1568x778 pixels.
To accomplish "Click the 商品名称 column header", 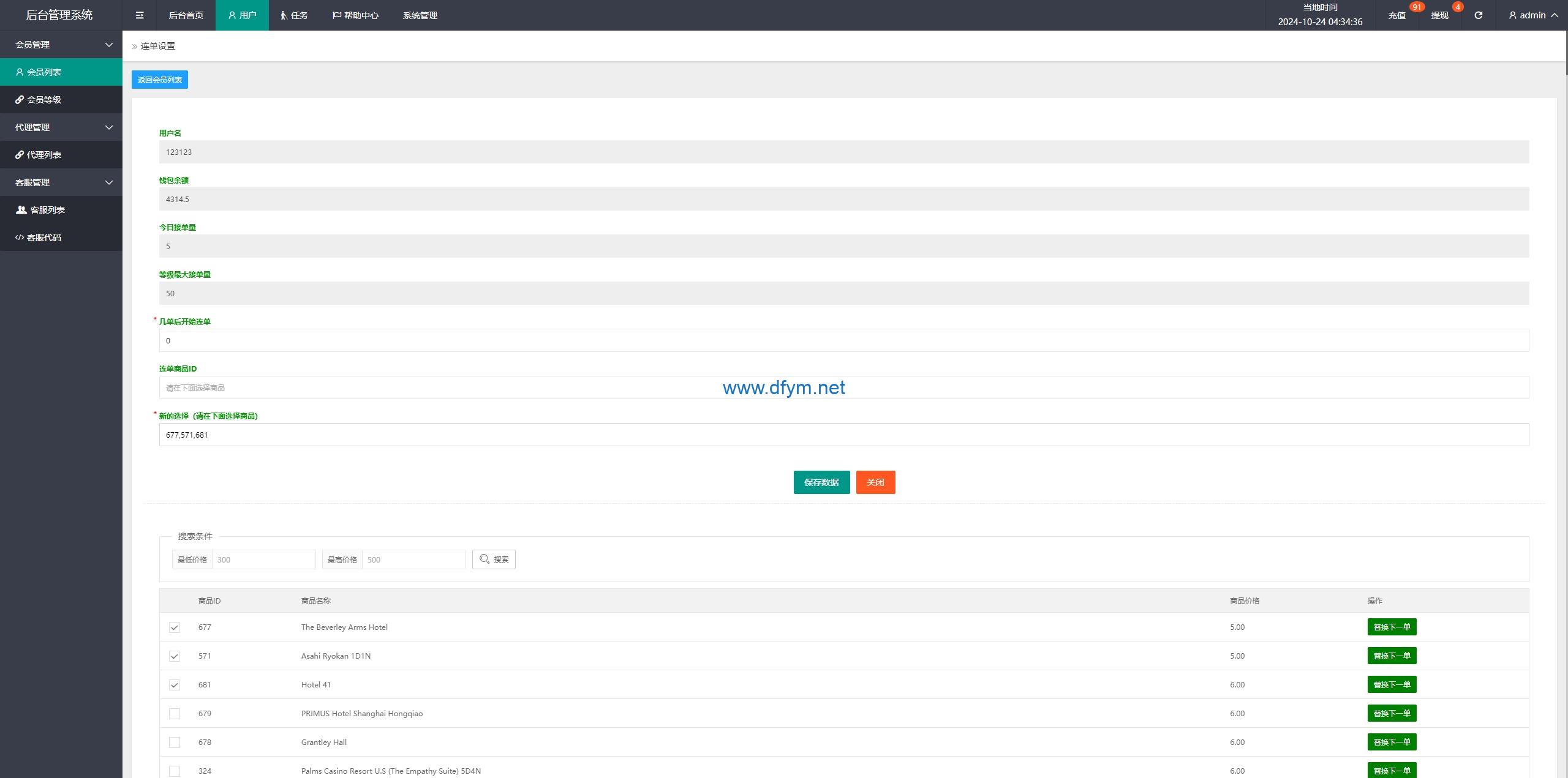I will point(316,600).
